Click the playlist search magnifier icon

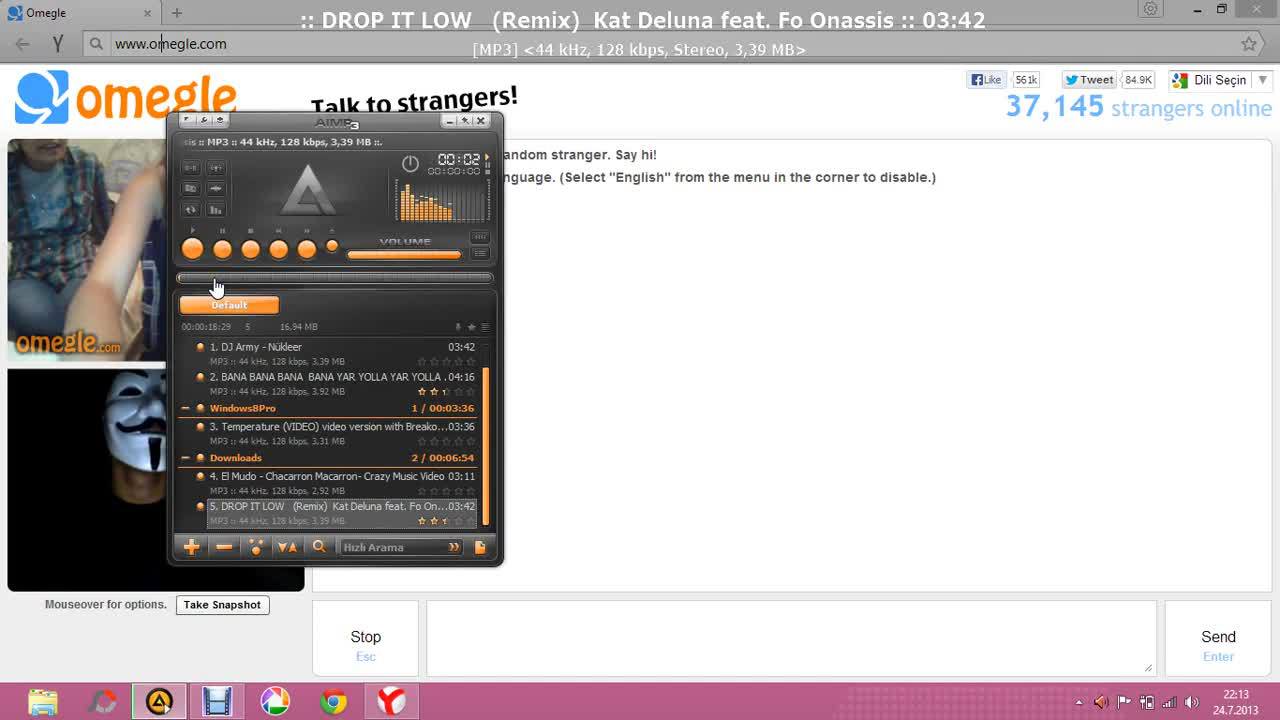point(319,547)
